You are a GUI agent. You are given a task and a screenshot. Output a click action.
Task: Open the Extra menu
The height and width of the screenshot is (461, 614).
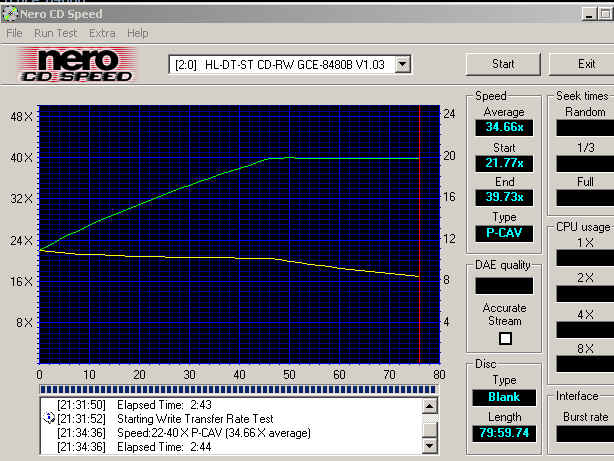[102, 33]
